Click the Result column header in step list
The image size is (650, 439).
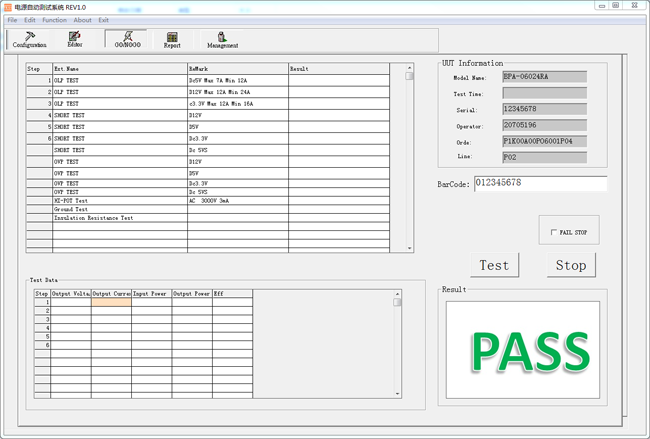click(339, 69)
